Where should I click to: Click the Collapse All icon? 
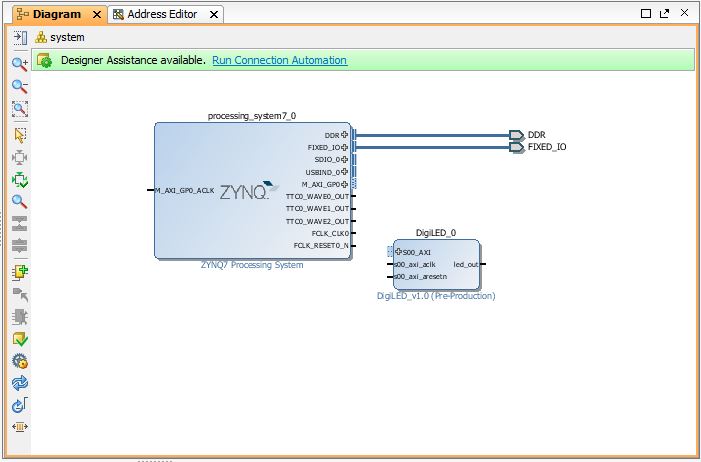click(20, 224)
